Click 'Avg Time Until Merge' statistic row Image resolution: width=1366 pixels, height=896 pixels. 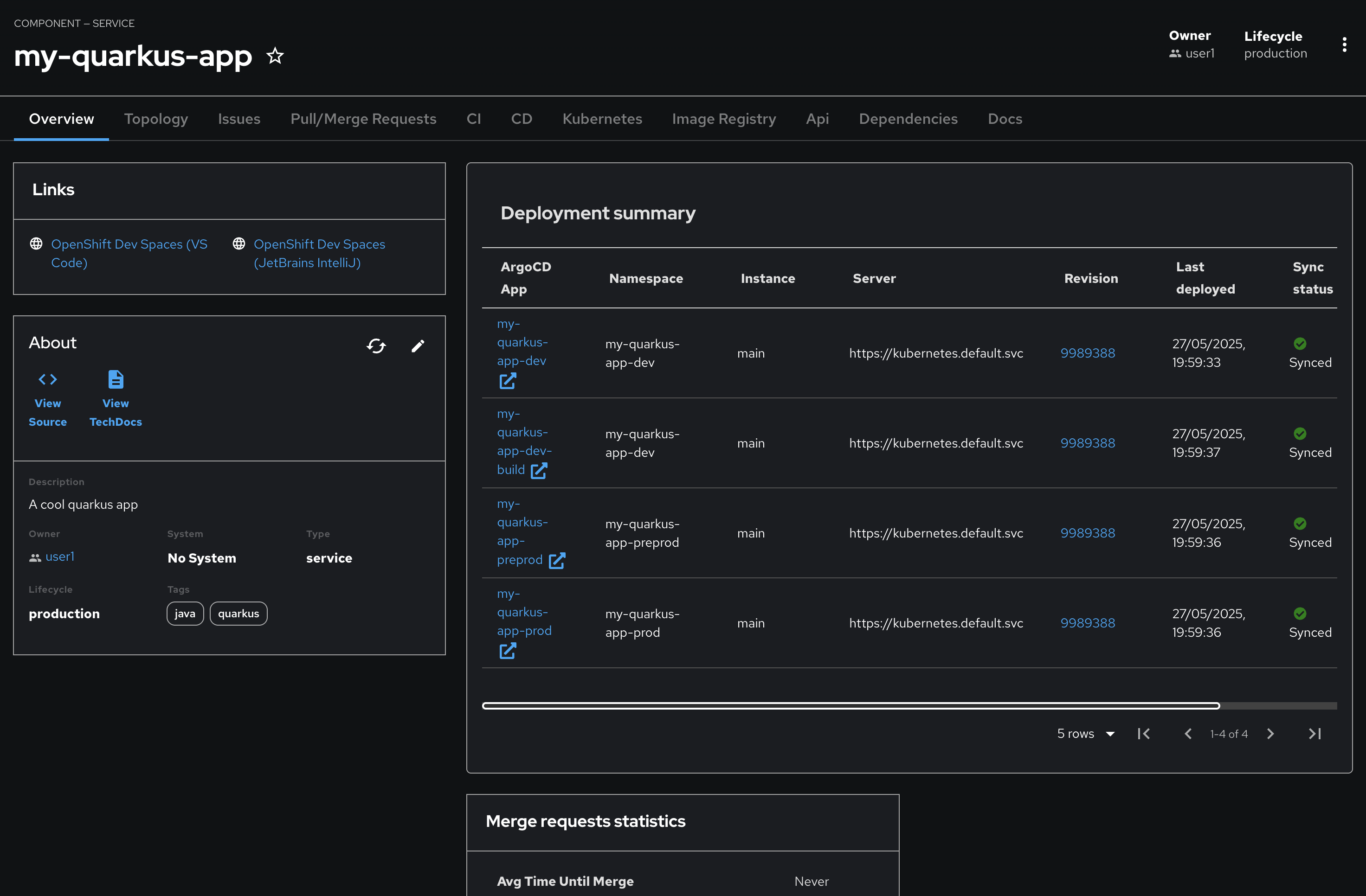point(683,881)
